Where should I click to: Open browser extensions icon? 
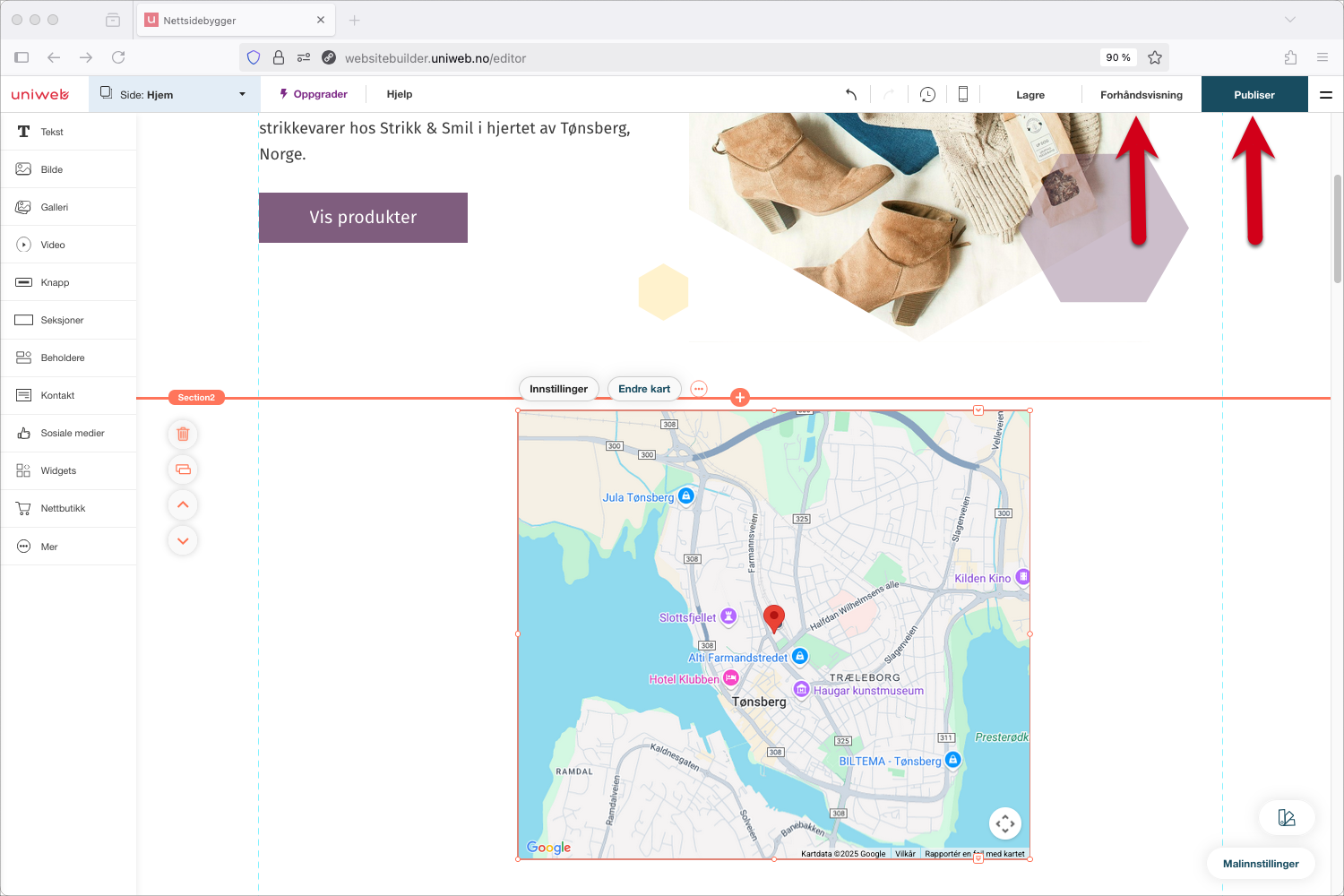click(1290, 57)
